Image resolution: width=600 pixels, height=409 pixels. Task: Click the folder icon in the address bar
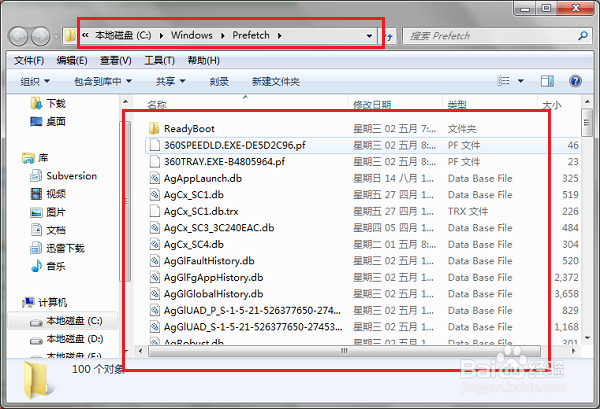click(x=70, y=36)
